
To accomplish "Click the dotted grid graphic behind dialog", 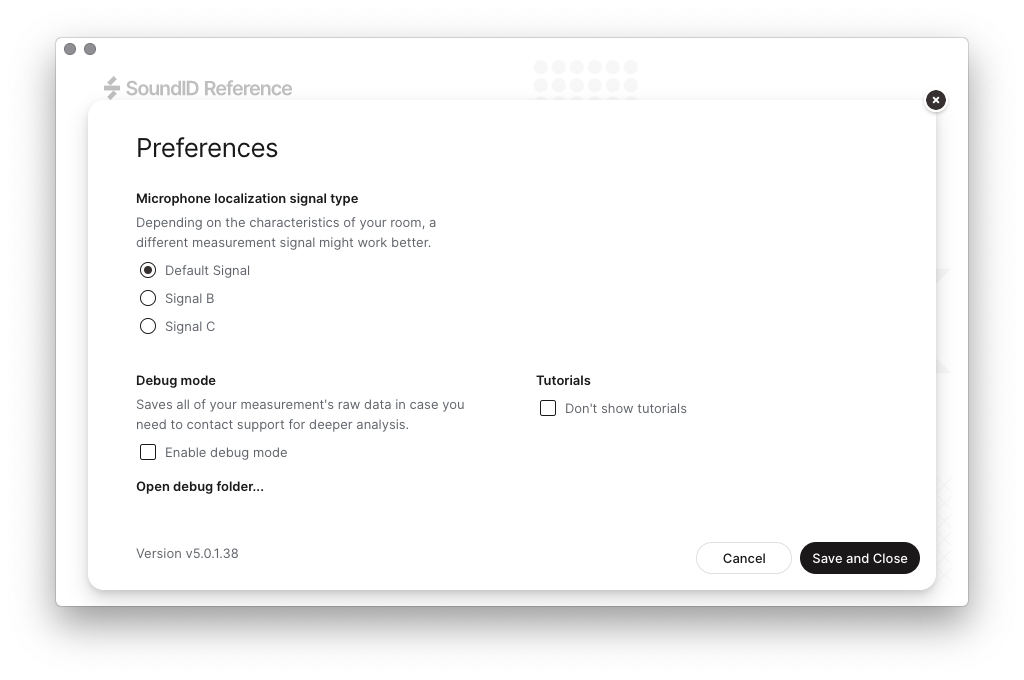I will pos(585,77).
